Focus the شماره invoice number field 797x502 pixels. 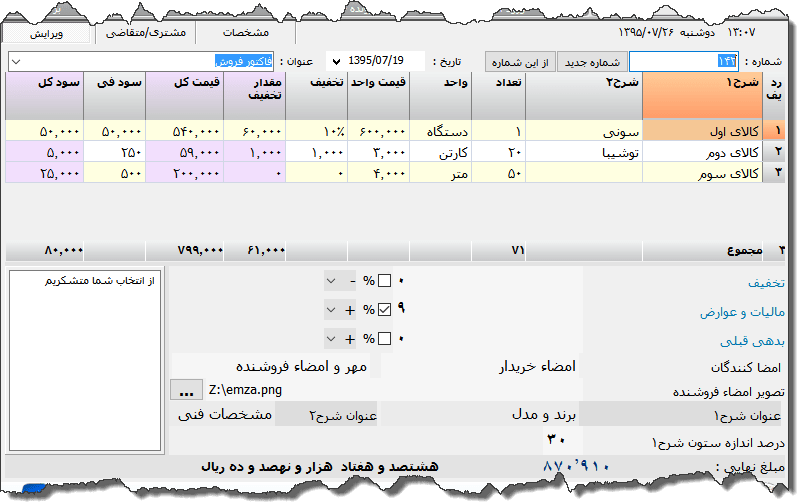click(x=683, y=62)
